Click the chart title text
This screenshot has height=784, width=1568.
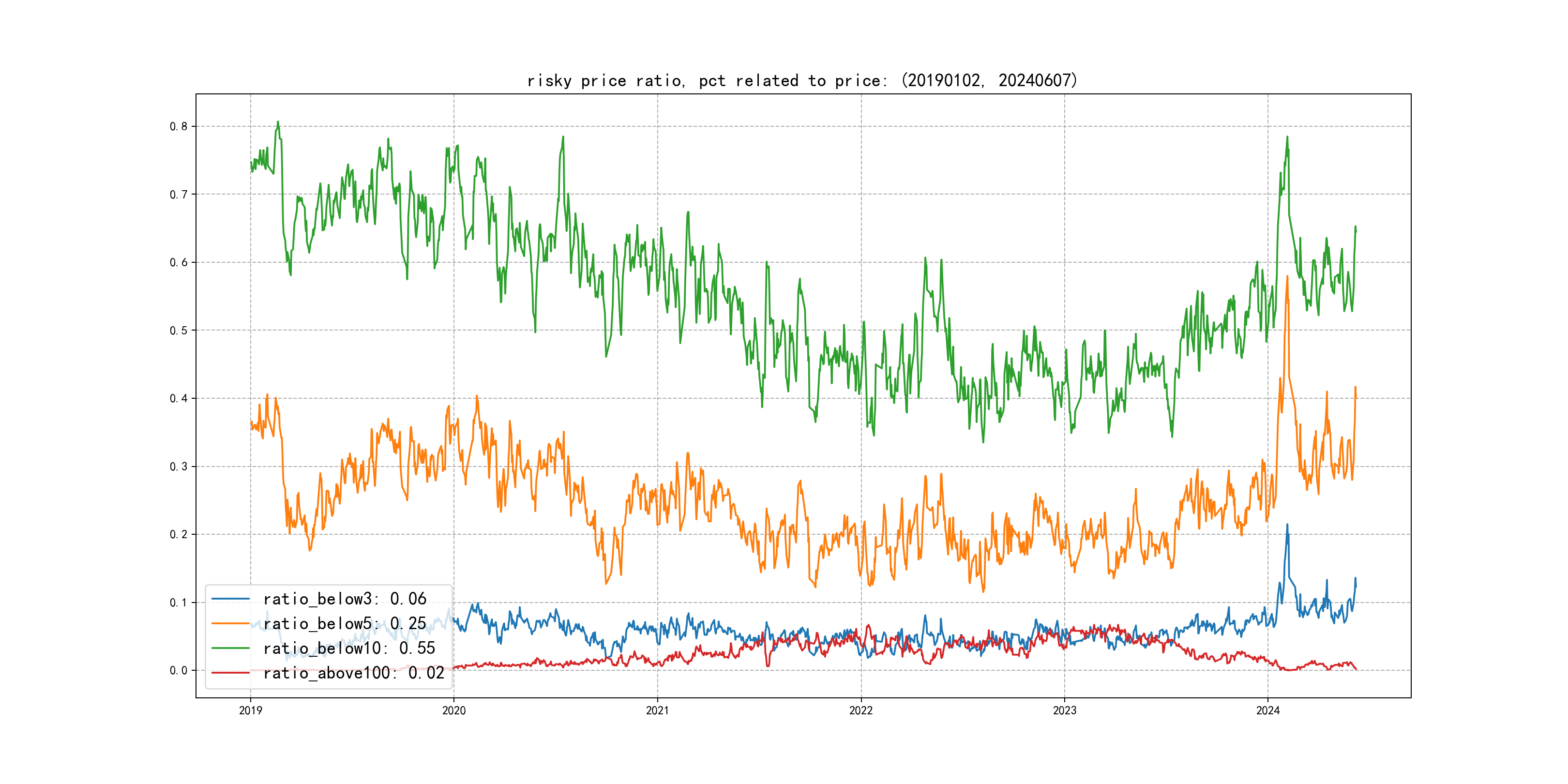tap(802, 80)
